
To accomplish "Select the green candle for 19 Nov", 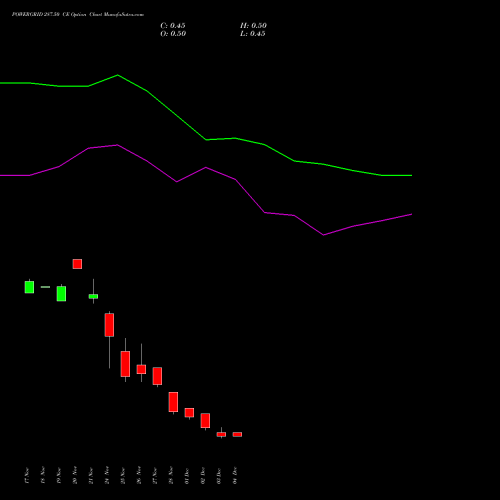I will tap(61, 293).
